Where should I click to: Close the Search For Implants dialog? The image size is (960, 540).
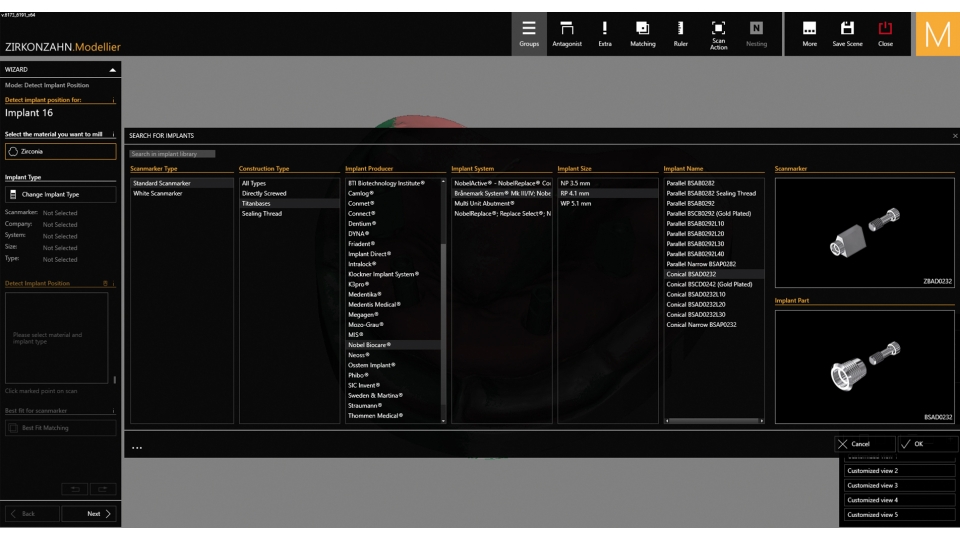click(x=954, y=136)
